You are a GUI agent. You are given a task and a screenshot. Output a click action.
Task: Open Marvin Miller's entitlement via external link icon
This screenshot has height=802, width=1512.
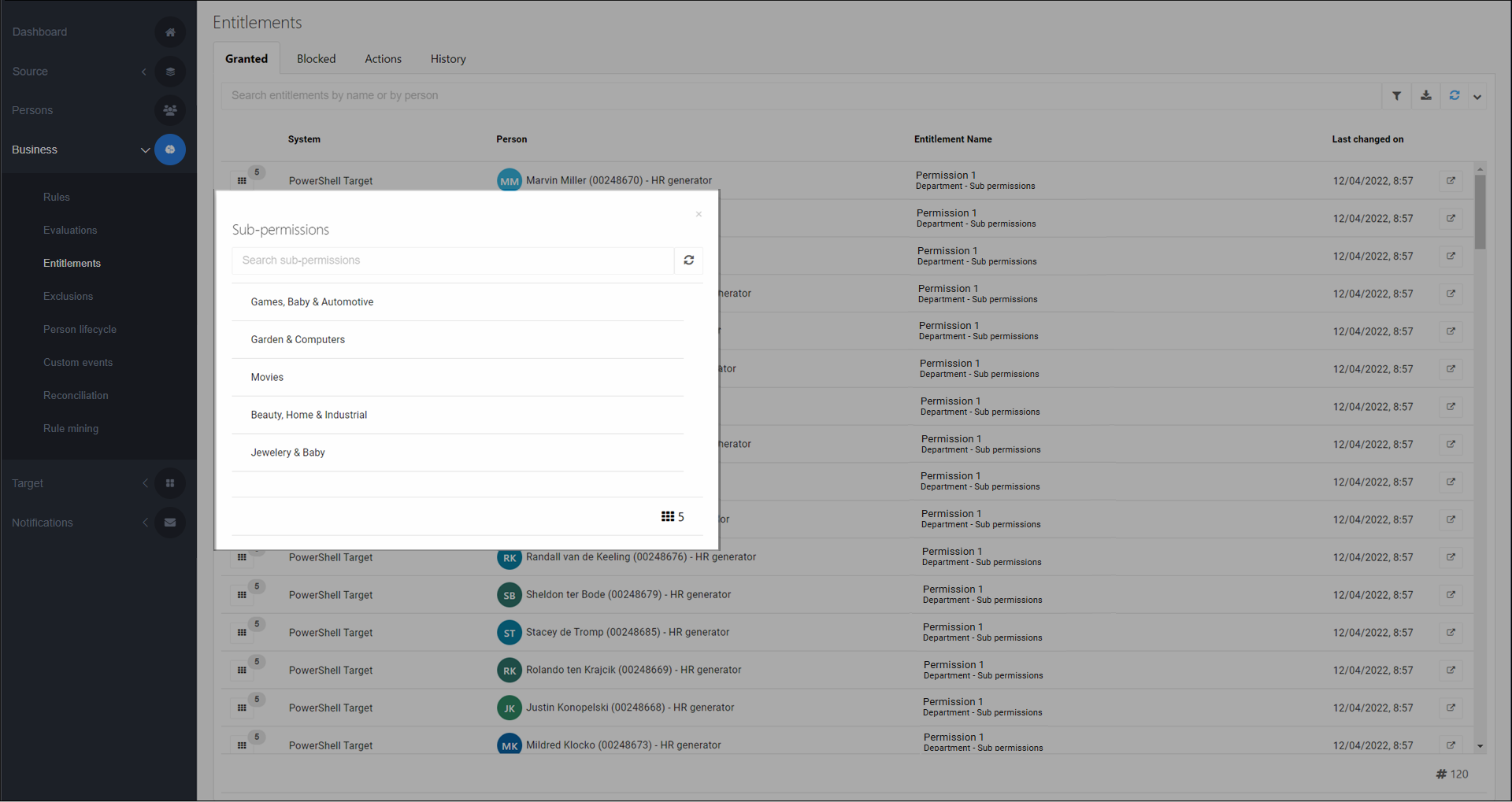(x=1451, y=180)
